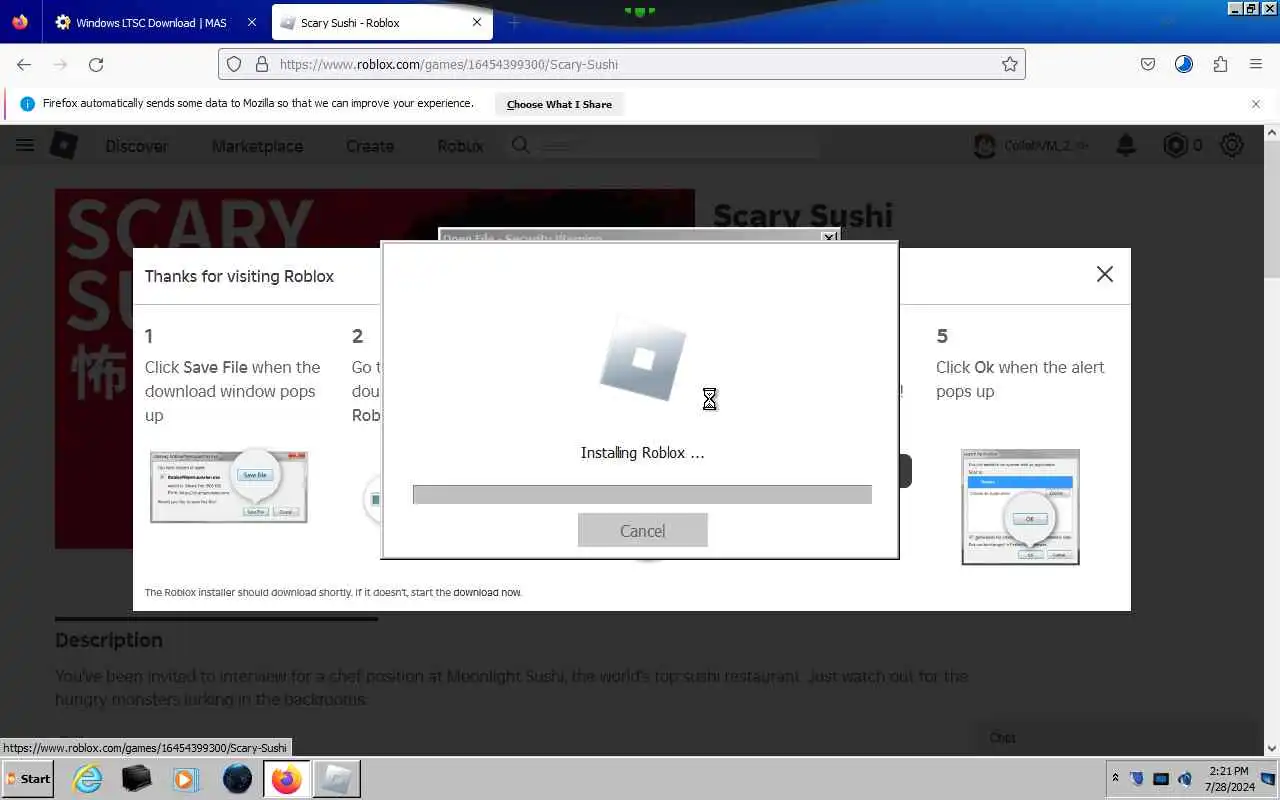The width and height of the screenshot is (1280, 800).
Task: Click the Description heading
Action: pos(108,640)
